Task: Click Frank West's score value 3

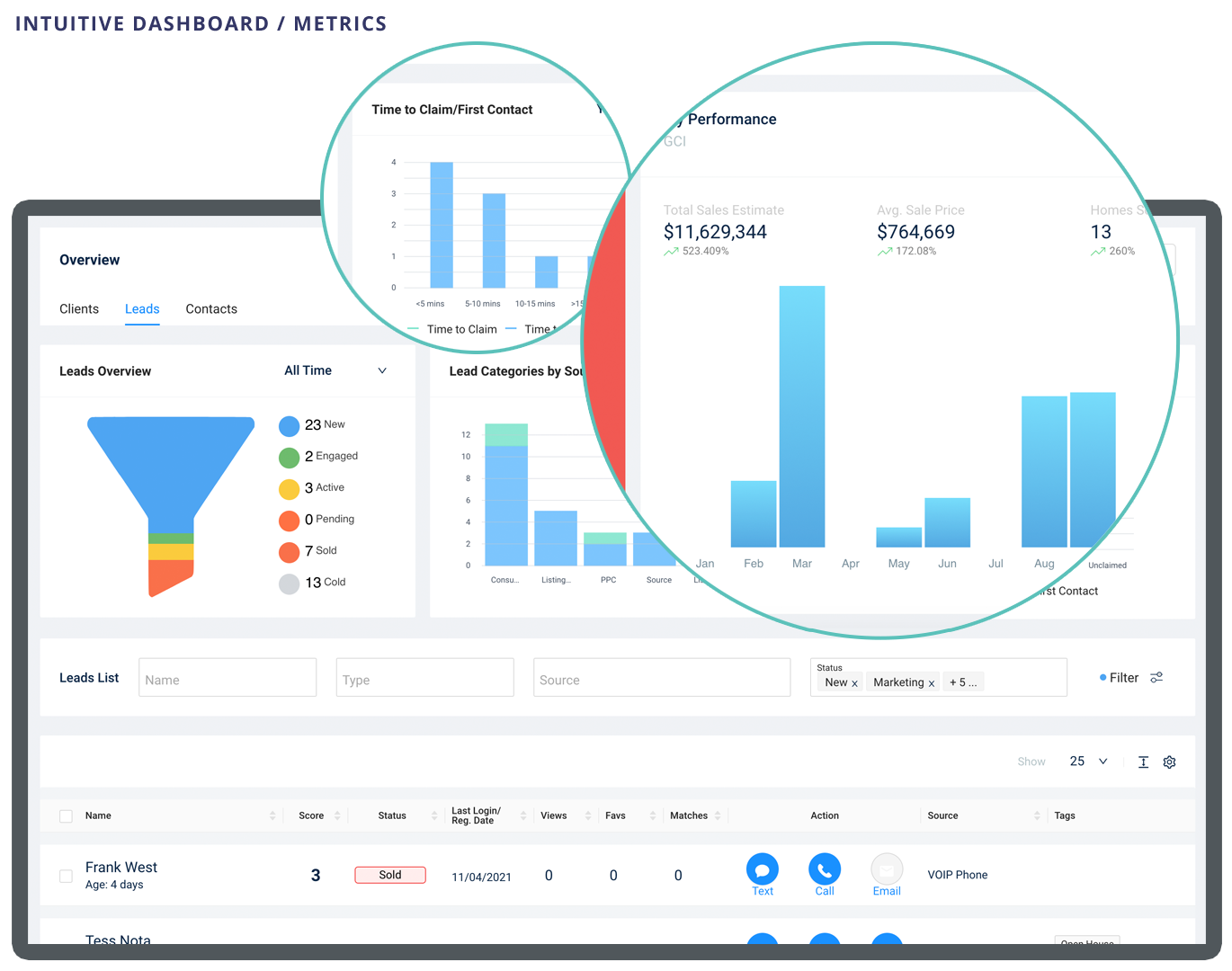Action: [316, 875]
